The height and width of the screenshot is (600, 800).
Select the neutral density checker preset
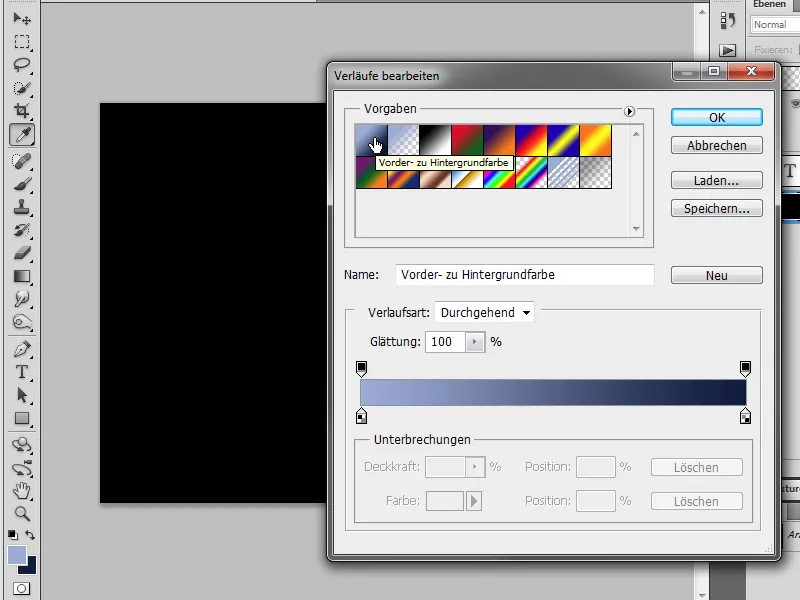pyautogui.click(x=595, y=172)
